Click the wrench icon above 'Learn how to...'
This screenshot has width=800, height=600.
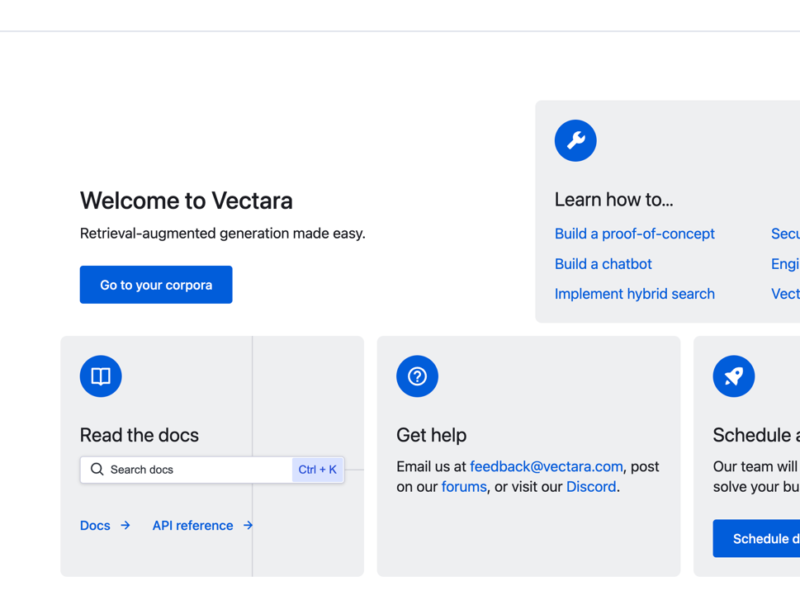(575, 140)
